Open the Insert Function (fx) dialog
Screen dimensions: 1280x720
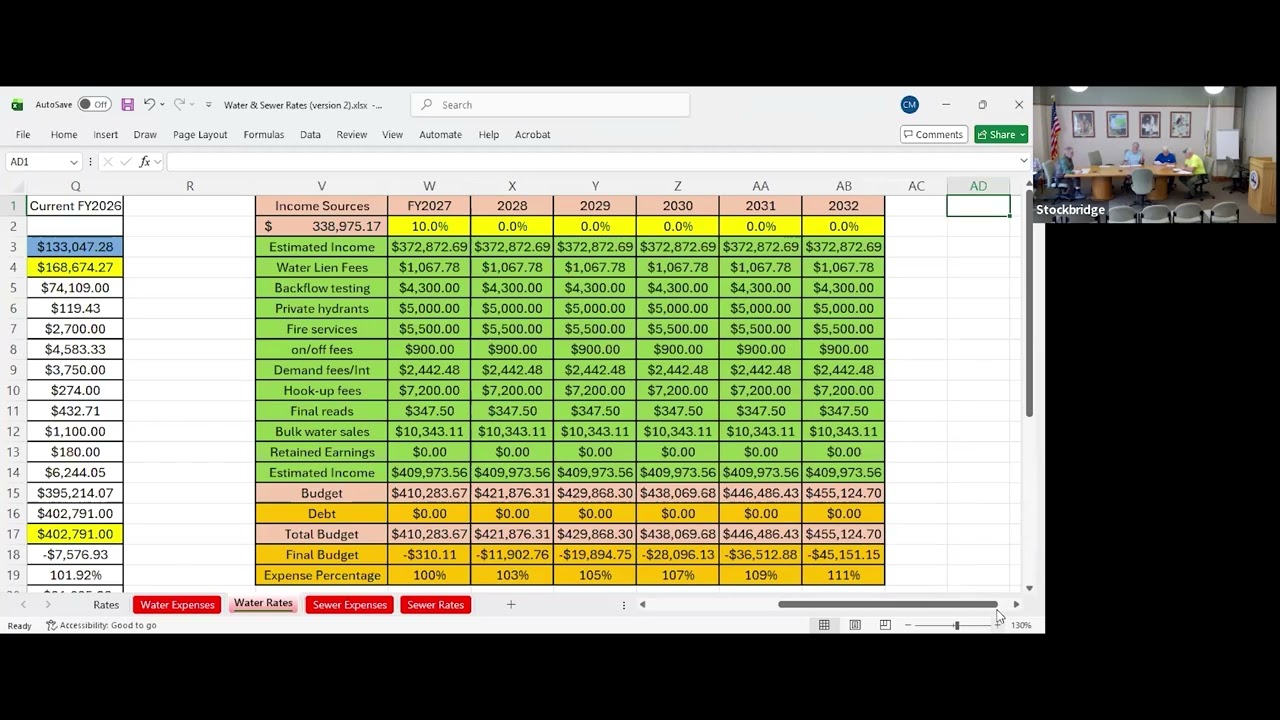[145, 162]
